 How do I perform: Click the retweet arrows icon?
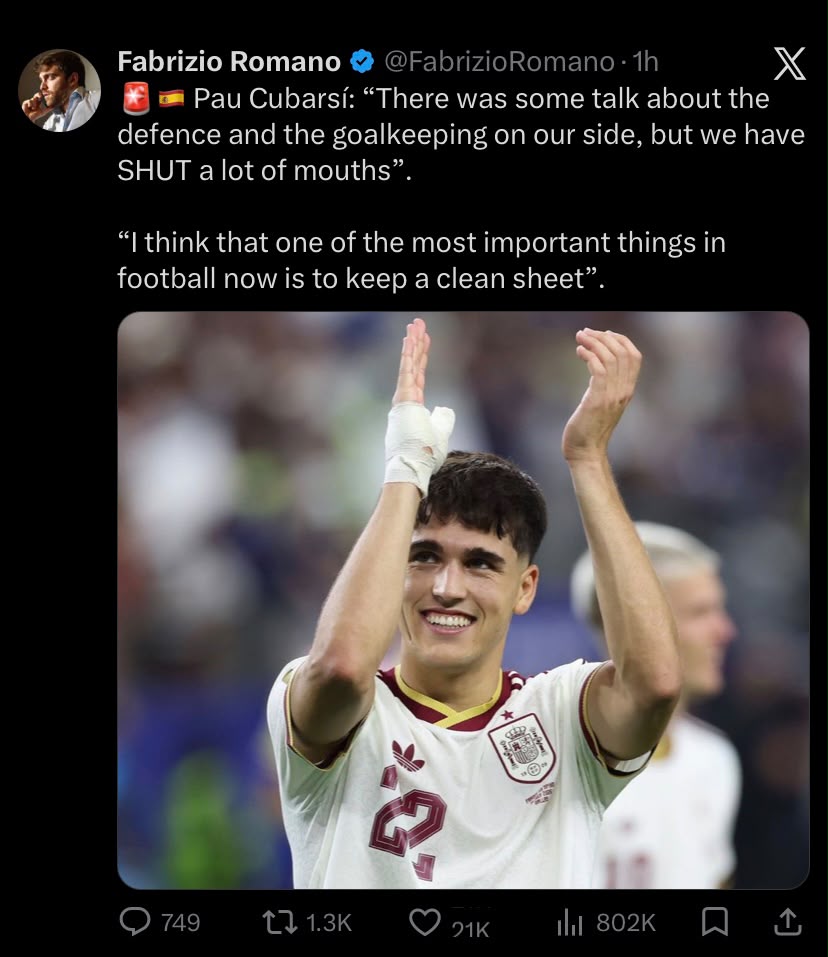[x=279, y=922]
